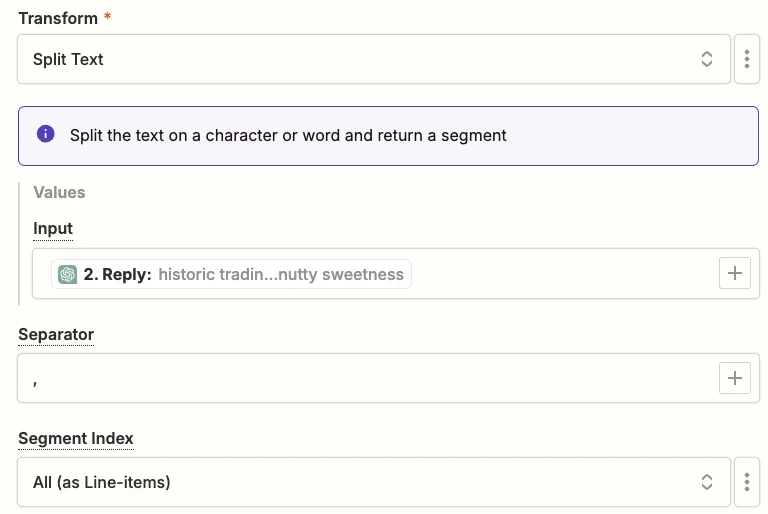Click the Separator field label
This screenshot has height=514, width=768.
tap(56, 333)
